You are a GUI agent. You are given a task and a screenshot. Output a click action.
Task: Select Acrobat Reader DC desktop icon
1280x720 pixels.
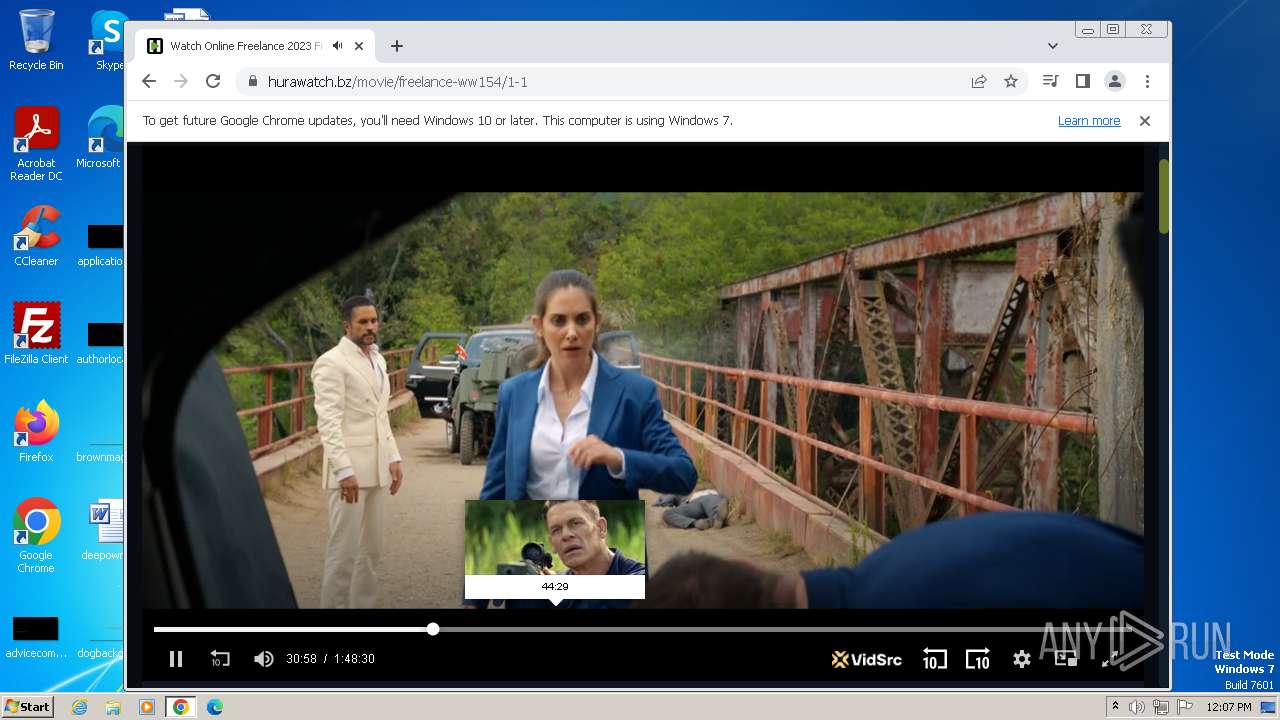[36, 144]
